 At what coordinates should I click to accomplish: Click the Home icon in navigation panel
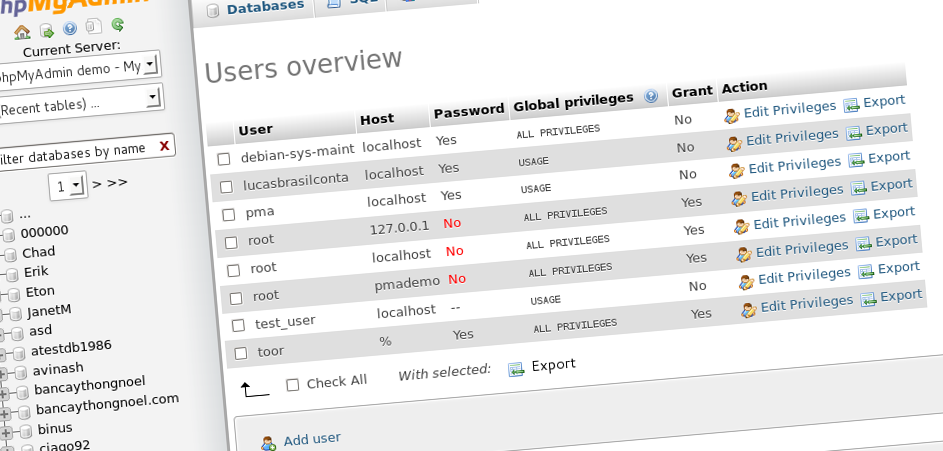(x=22, y=30)
